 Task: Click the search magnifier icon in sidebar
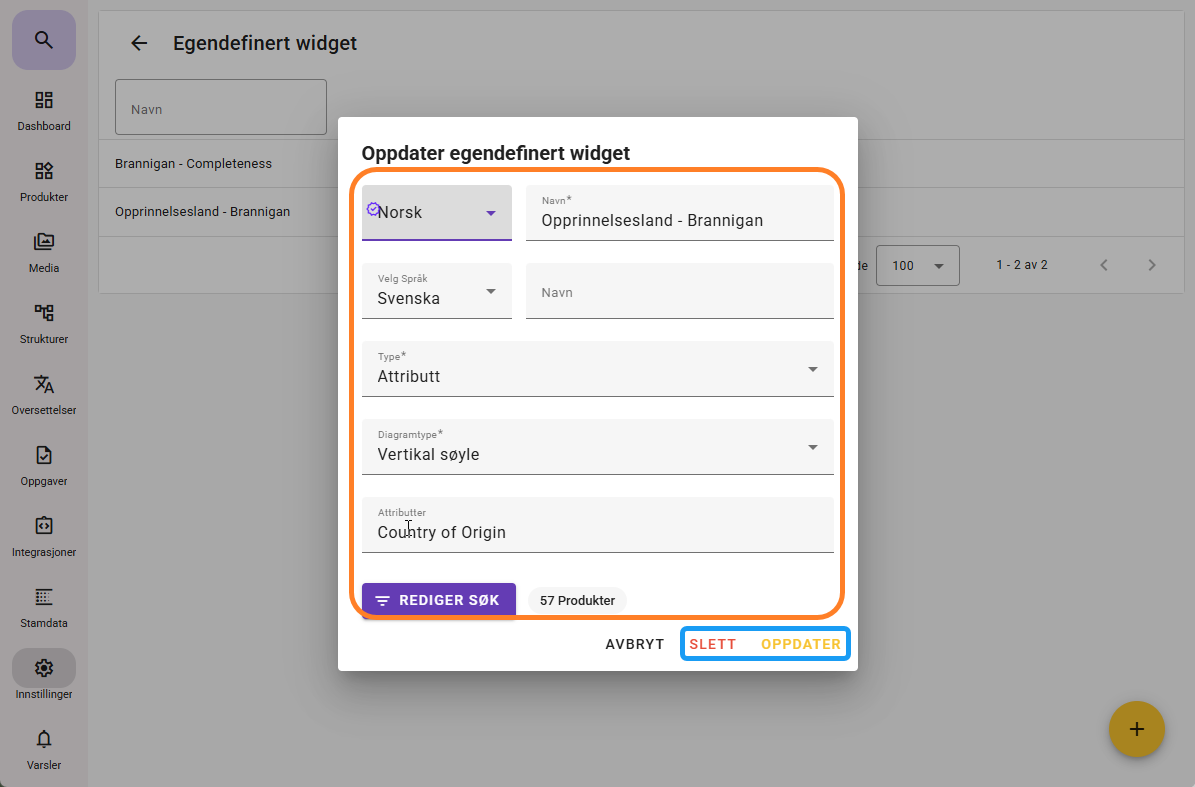pos(43,40)
